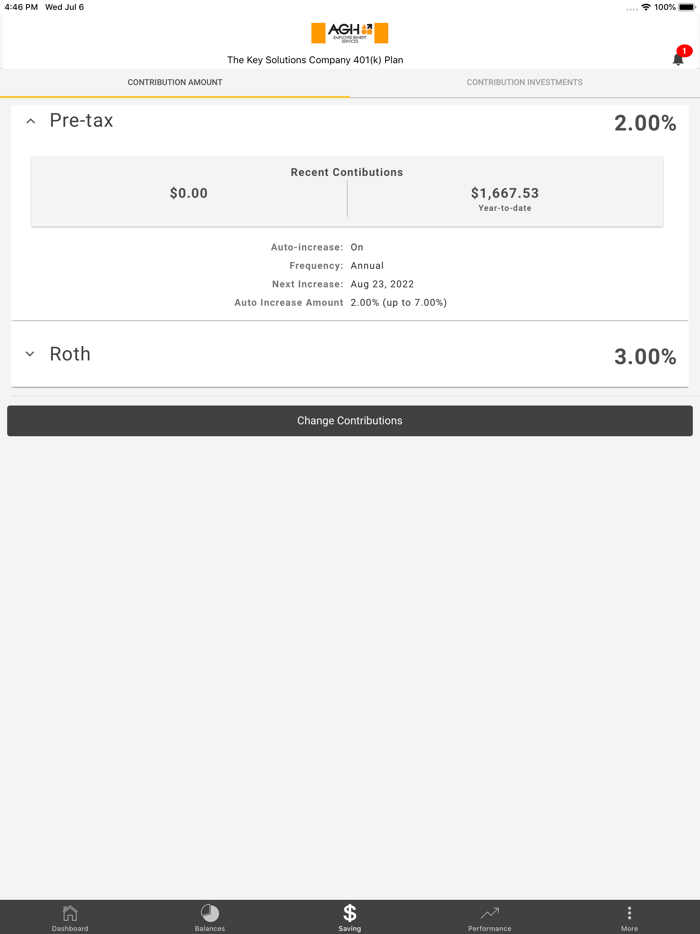Screen dimensions: 700x934
Task: Switch to the Contribution Investments tab
Action: tap(524, 82)
